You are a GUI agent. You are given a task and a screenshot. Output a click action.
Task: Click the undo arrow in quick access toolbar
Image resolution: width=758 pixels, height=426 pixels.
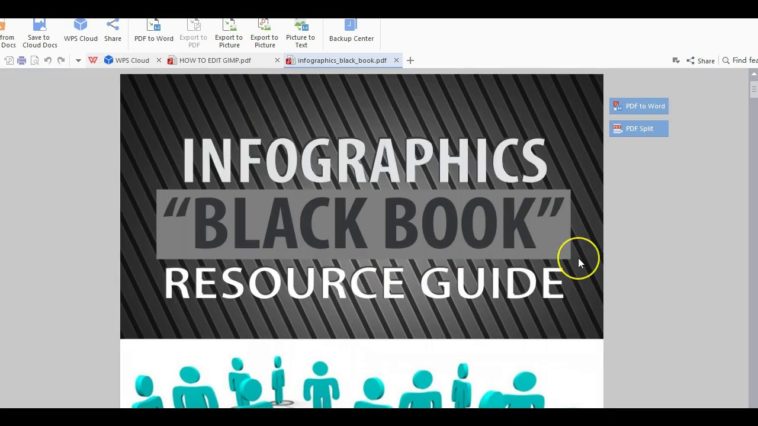pos(47,60)
